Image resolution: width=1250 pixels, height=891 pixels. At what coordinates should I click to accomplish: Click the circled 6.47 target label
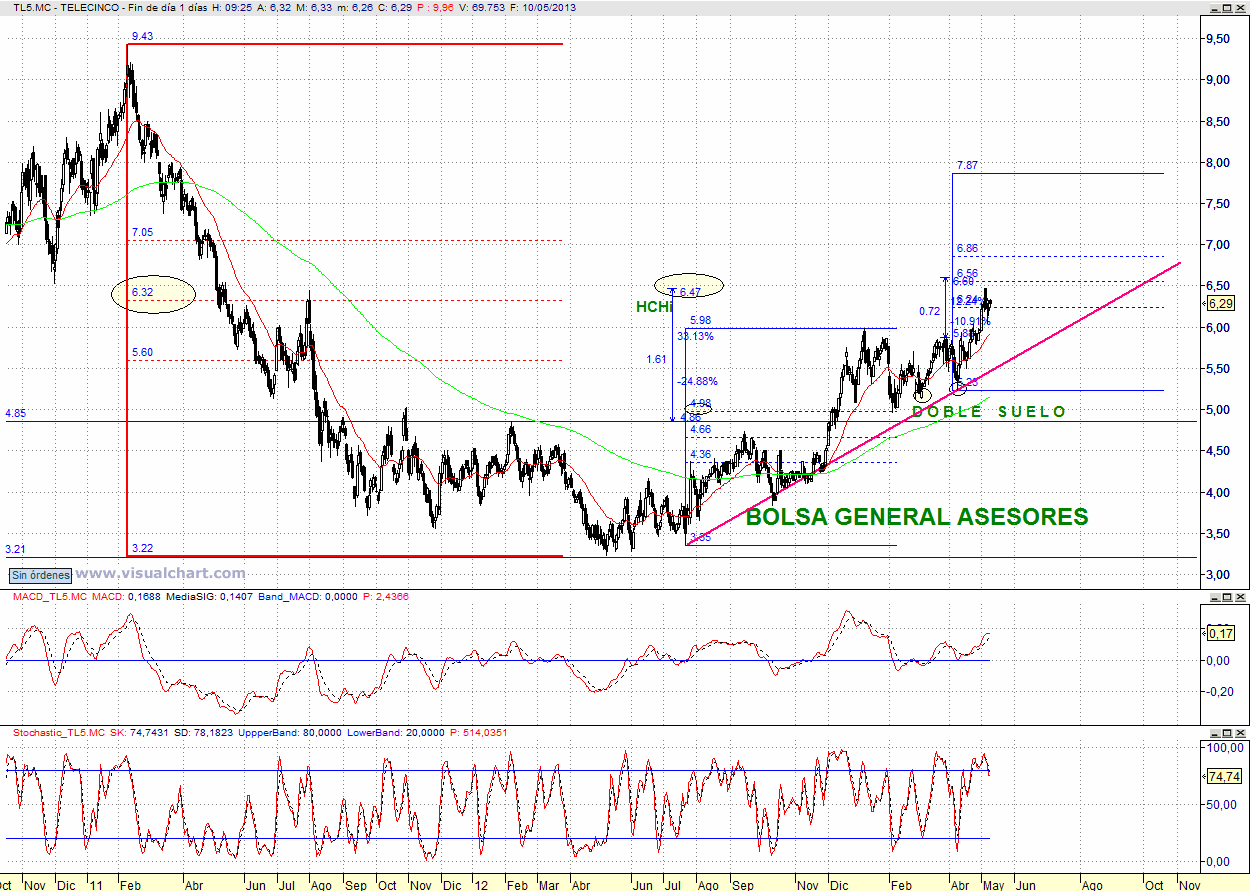(x=690, y=292)
